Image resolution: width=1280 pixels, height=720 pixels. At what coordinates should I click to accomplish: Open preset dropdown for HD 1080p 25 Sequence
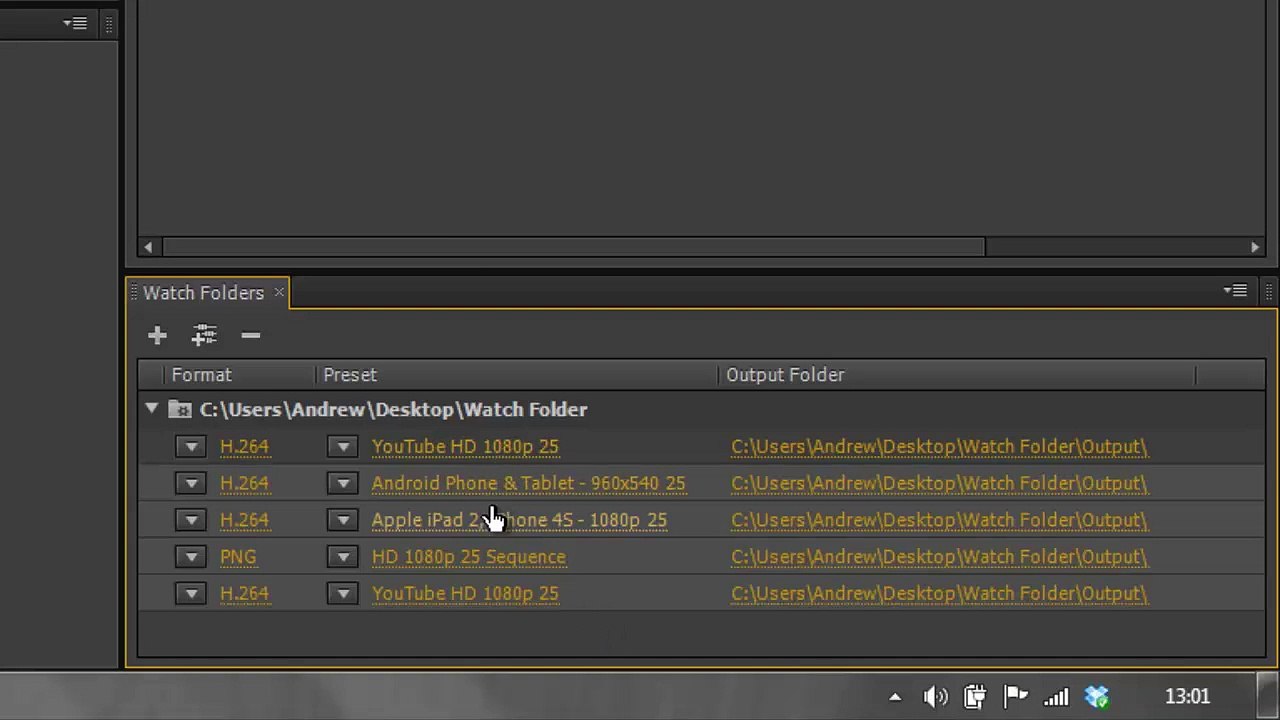click(x=343, y=557)
